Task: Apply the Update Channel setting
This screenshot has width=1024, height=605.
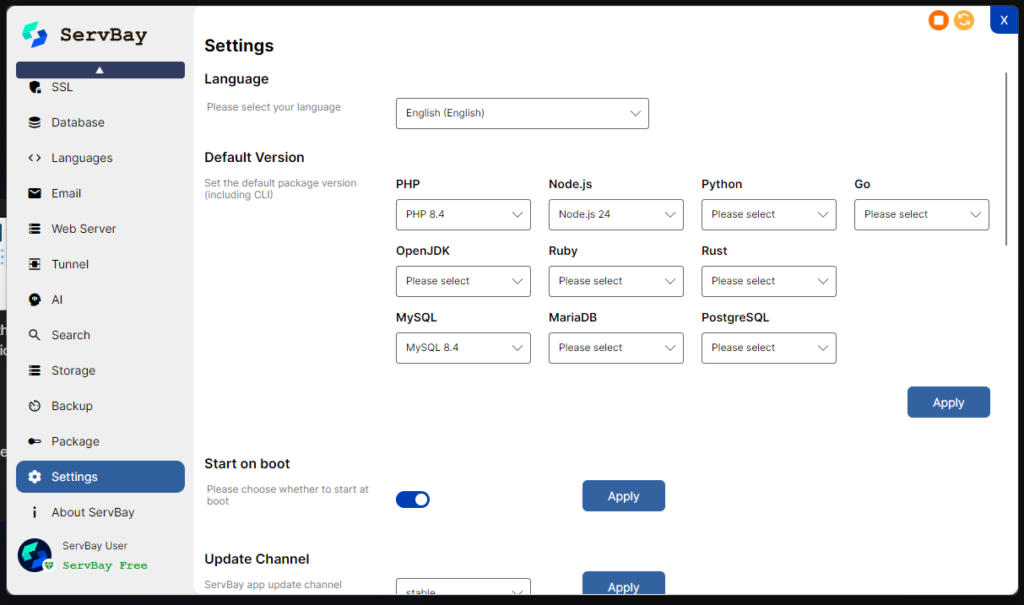Action: coord(624,583)
